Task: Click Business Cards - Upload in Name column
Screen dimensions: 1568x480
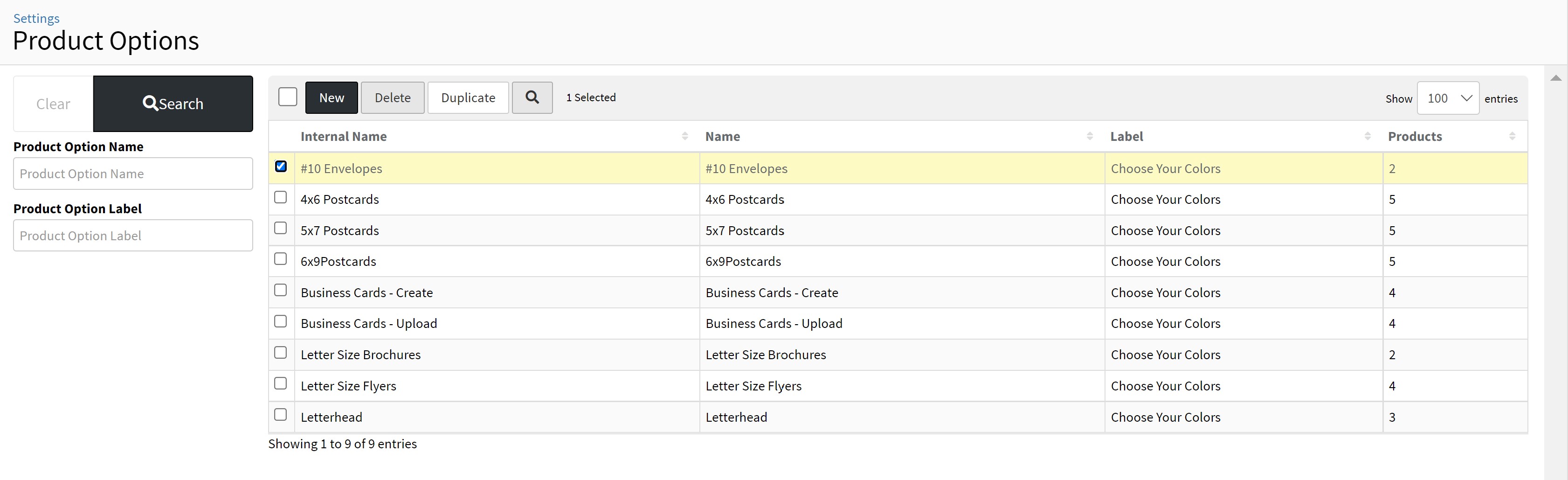Action: 774,323
